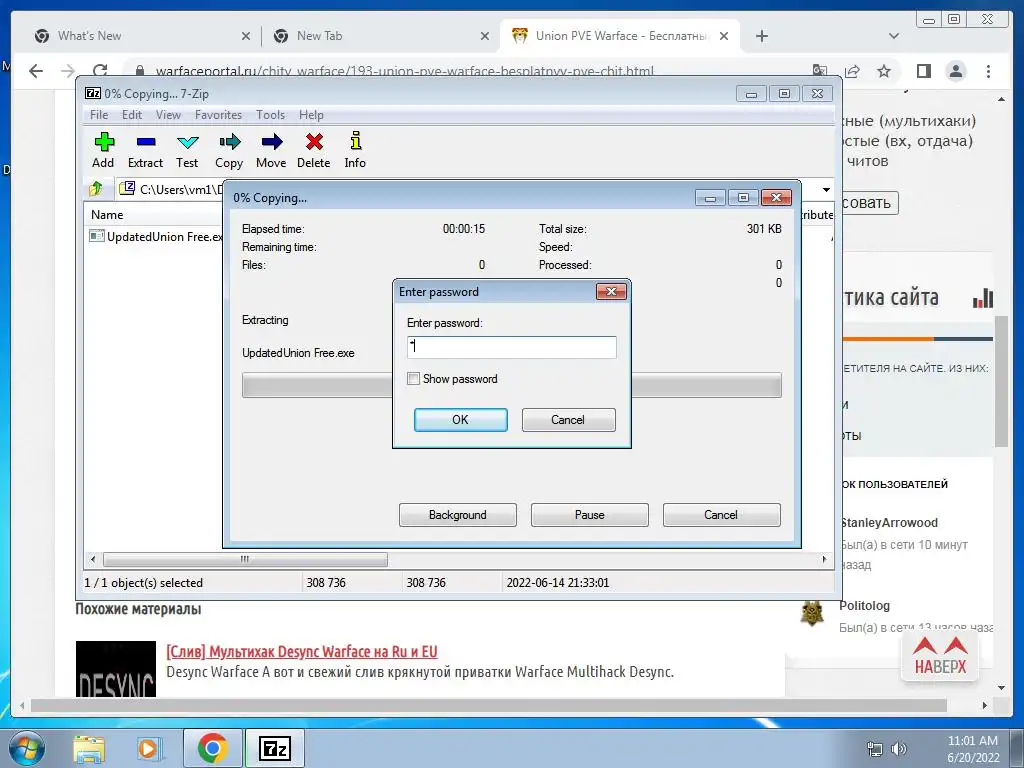Confirm the password with OK
The image size is (1024, 768).
pos(460,420)
